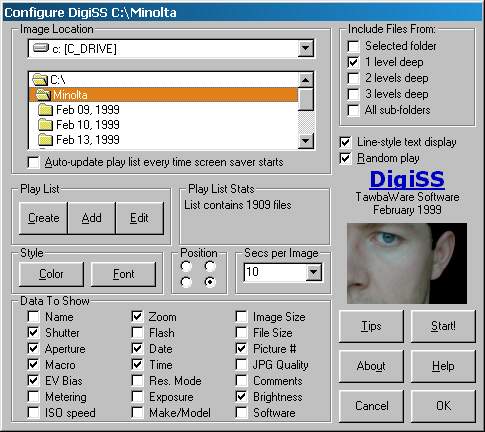The height and width of the screenshot is (432, 485).
Task: Click the Start! button
Action: pyautogui.click(x=443, y=326)
